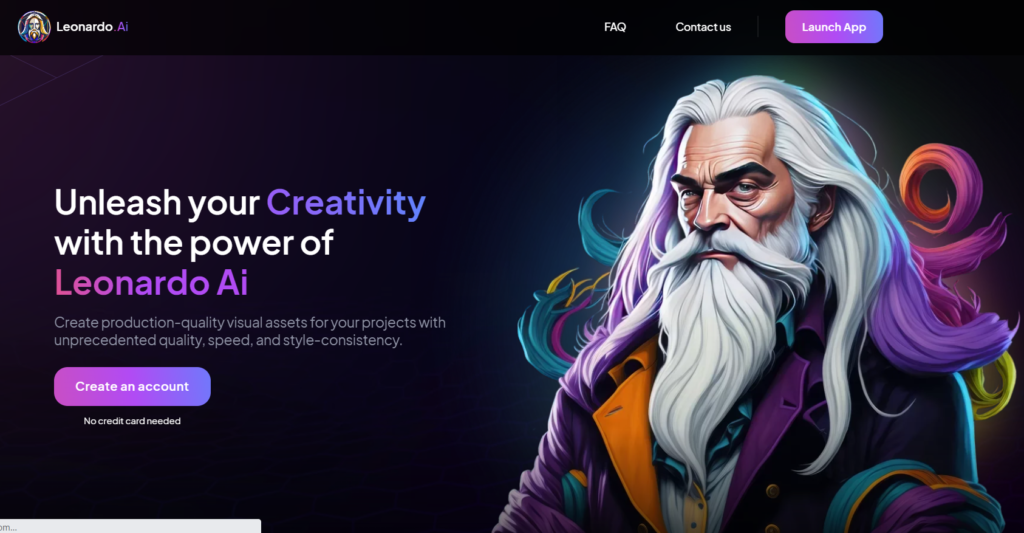The image size is (1024, 533).
Task: Click the 'No credit card needed' note
Action: tap(132, 421)
